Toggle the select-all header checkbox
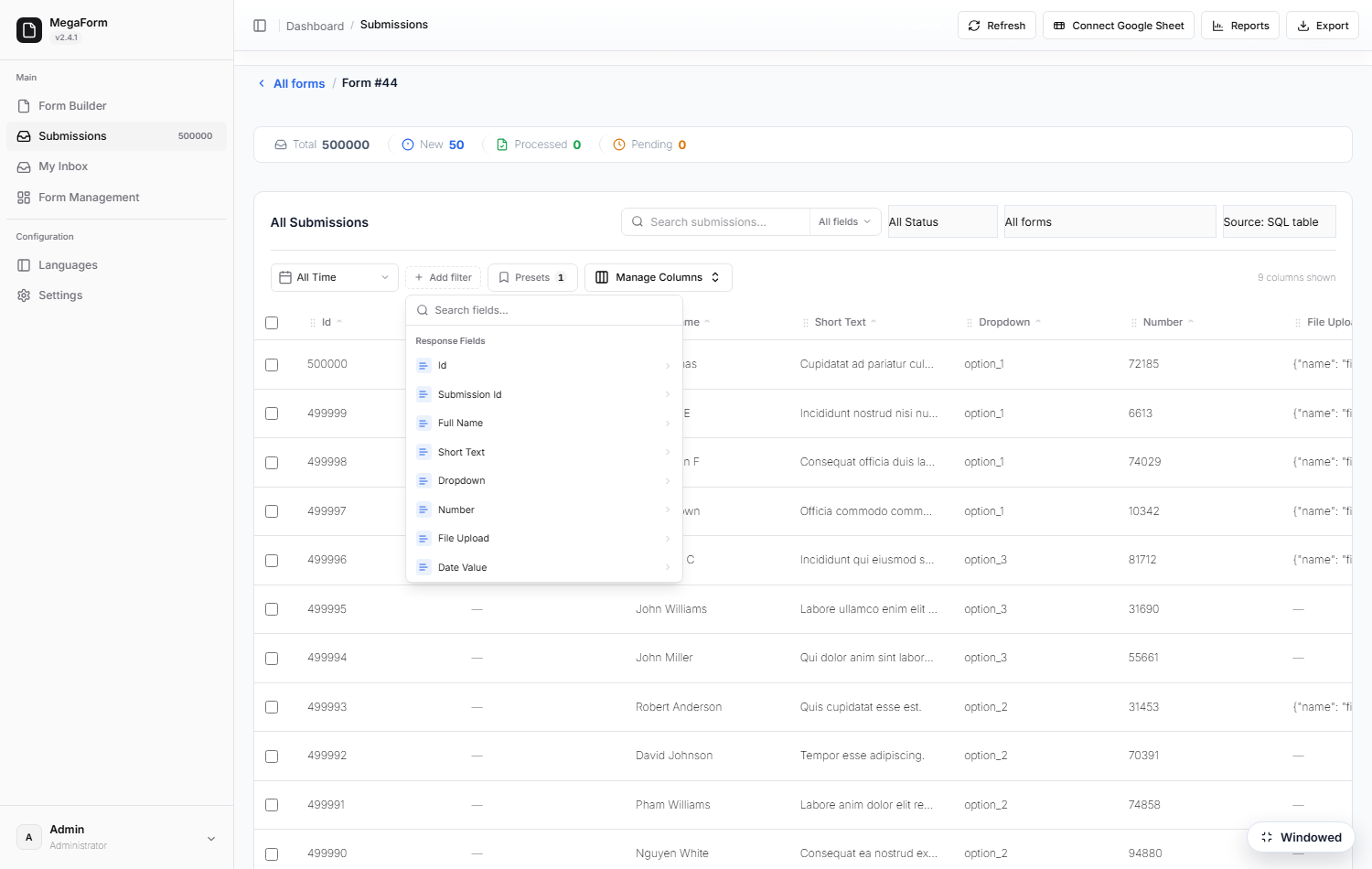 pos(272,323)
